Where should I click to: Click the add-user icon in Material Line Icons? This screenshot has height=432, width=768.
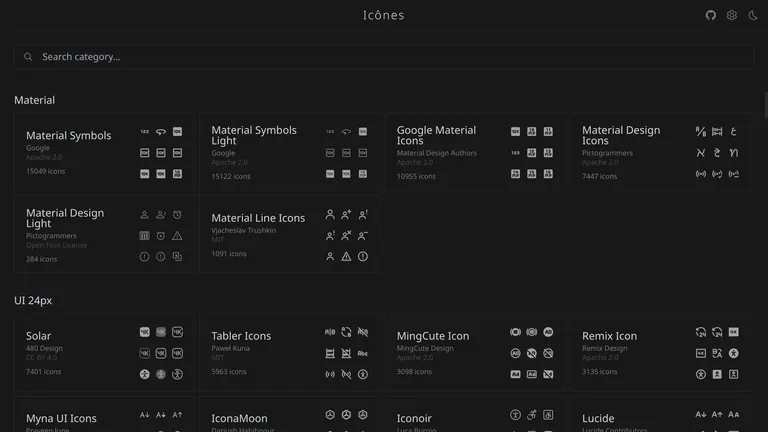click(346, 215)
